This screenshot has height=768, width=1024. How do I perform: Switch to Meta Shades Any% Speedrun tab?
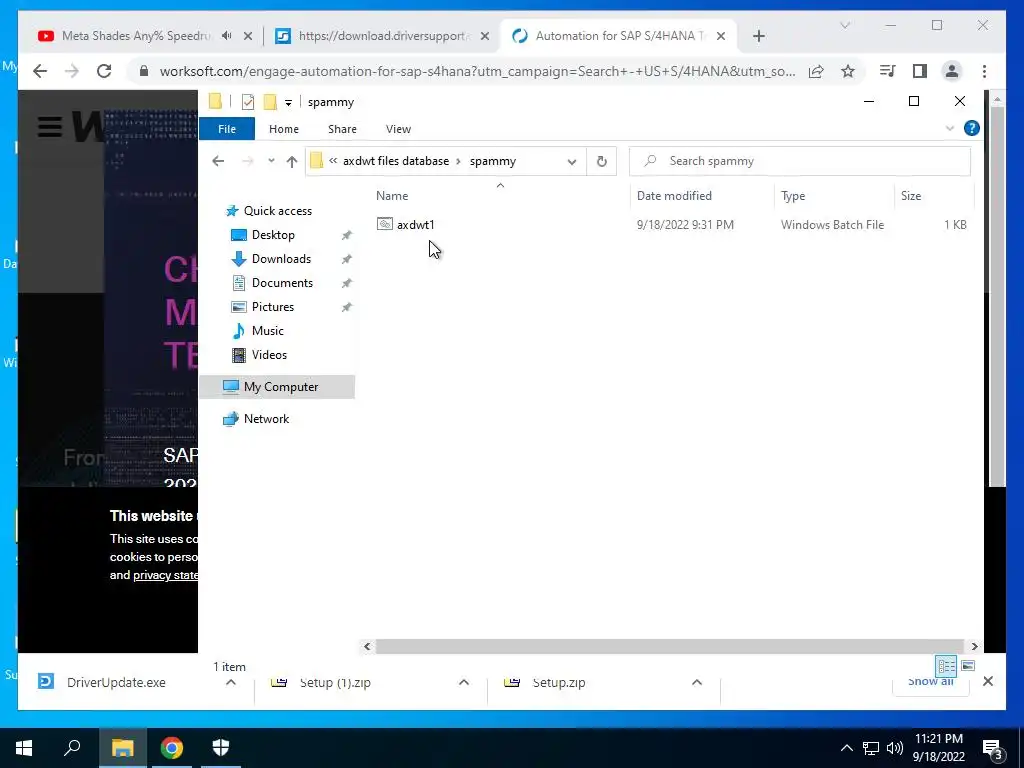coord(136,36)
